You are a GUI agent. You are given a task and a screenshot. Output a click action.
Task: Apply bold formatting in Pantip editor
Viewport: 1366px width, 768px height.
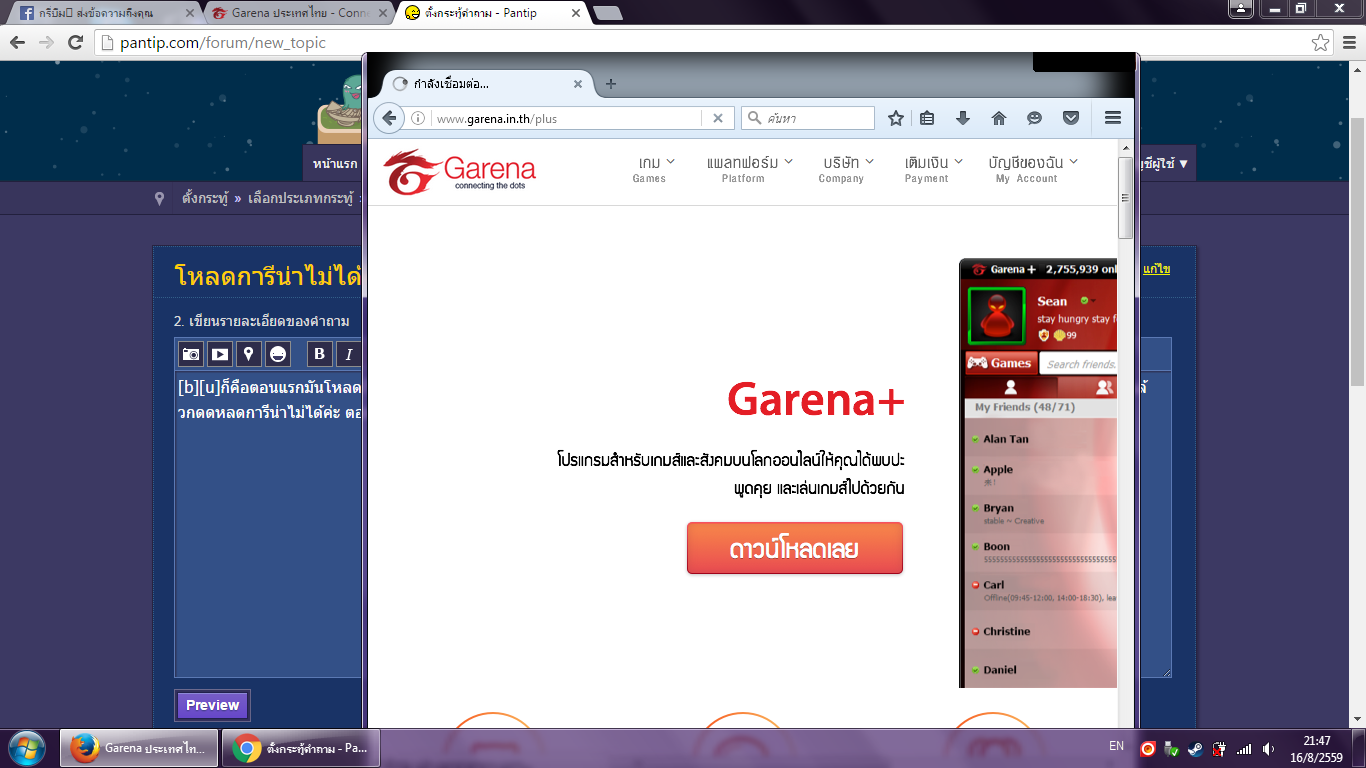[x=319, y=353]
